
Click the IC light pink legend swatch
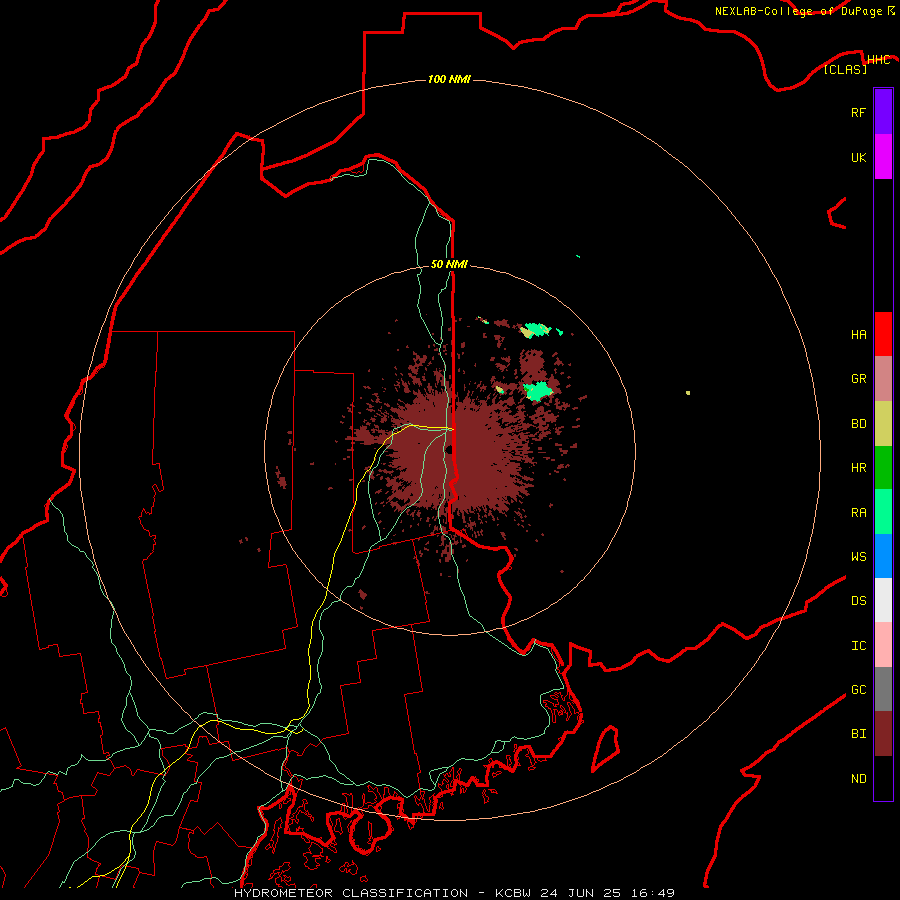click(x=883, y=645)
